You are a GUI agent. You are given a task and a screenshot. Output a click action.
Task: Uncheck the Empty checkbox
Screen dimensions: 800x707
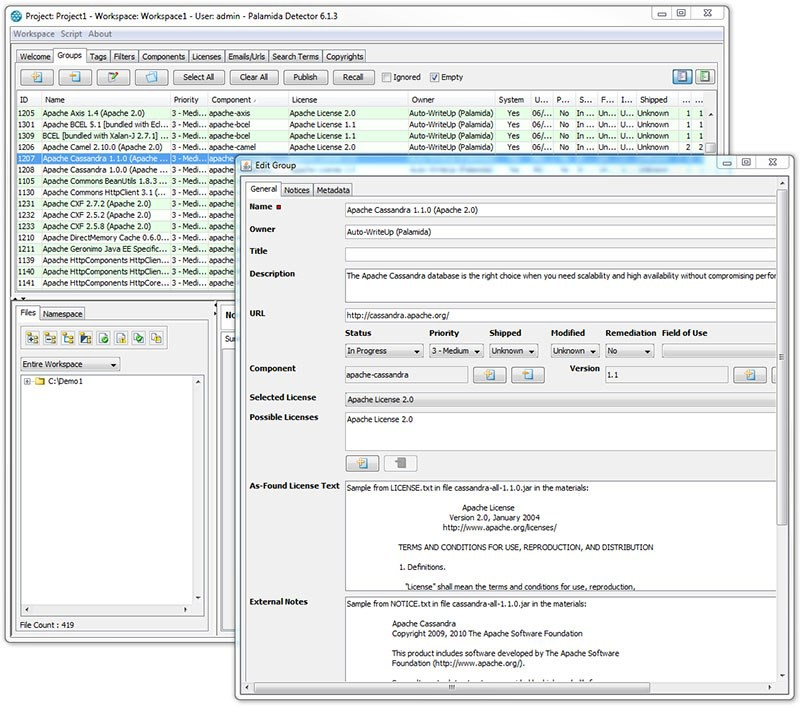point(435,77)
